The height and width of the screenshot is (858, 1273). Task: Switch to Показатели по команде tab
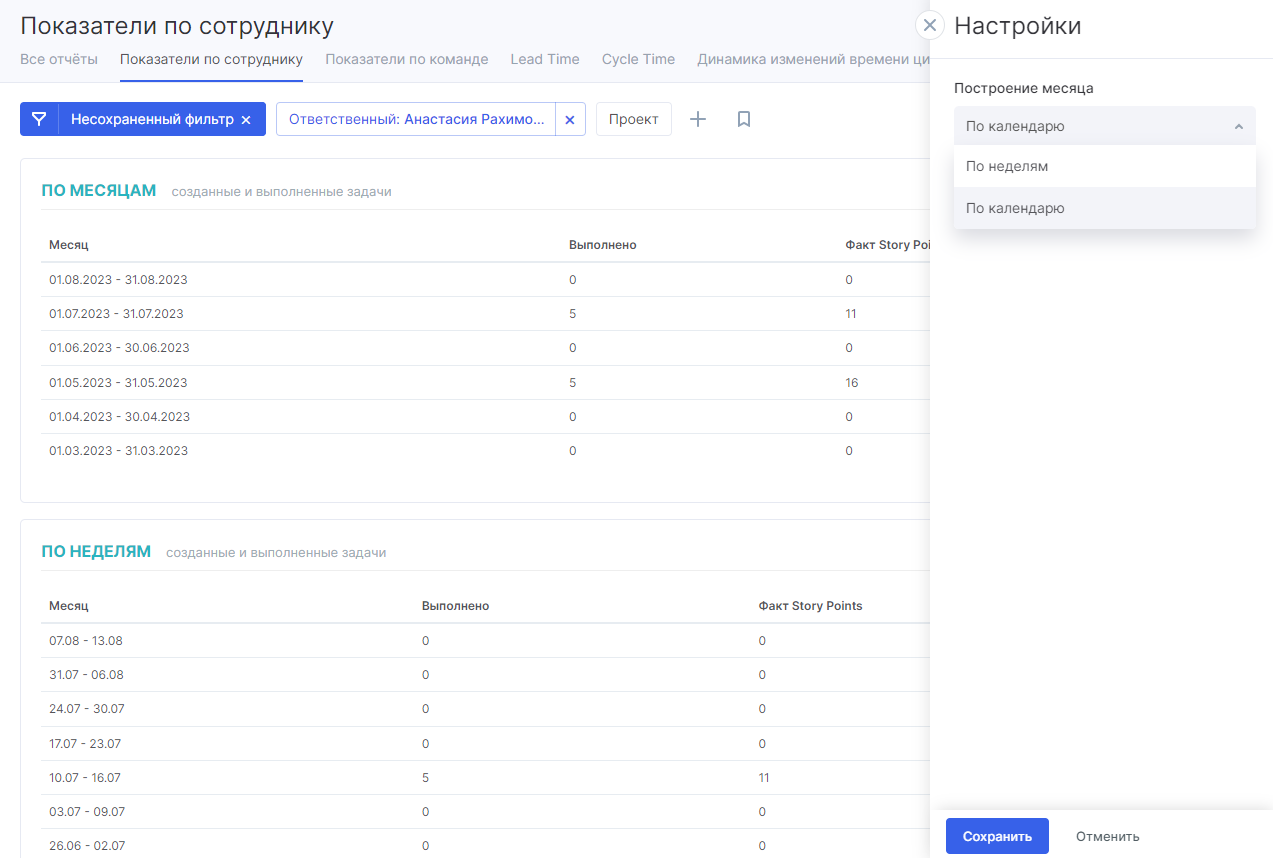pyautogui.click(x=407, y=59)
